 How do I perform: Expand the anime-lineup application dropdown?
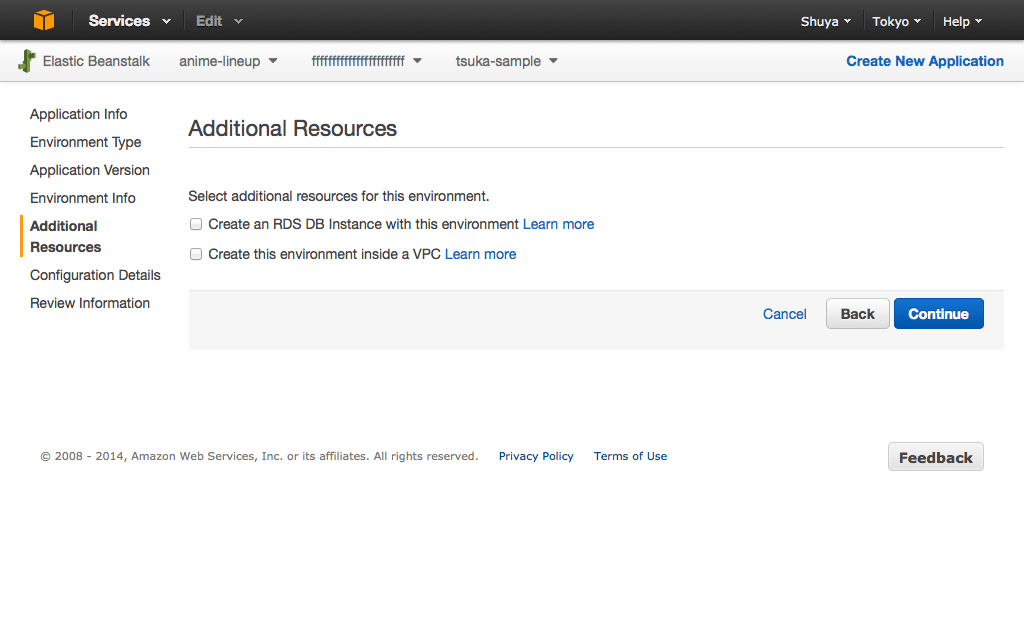[228, 61]
